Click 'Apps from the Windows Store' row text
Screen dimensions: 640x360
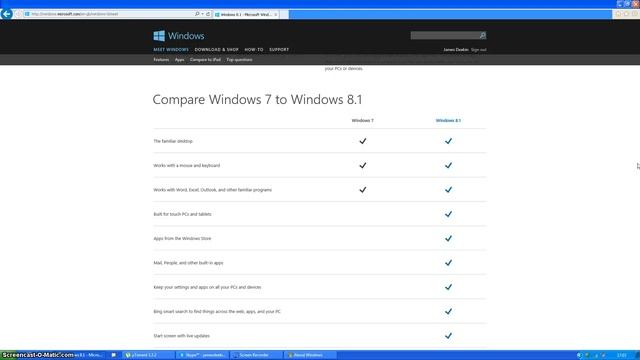pyautogui.click(x=182, y=238)
